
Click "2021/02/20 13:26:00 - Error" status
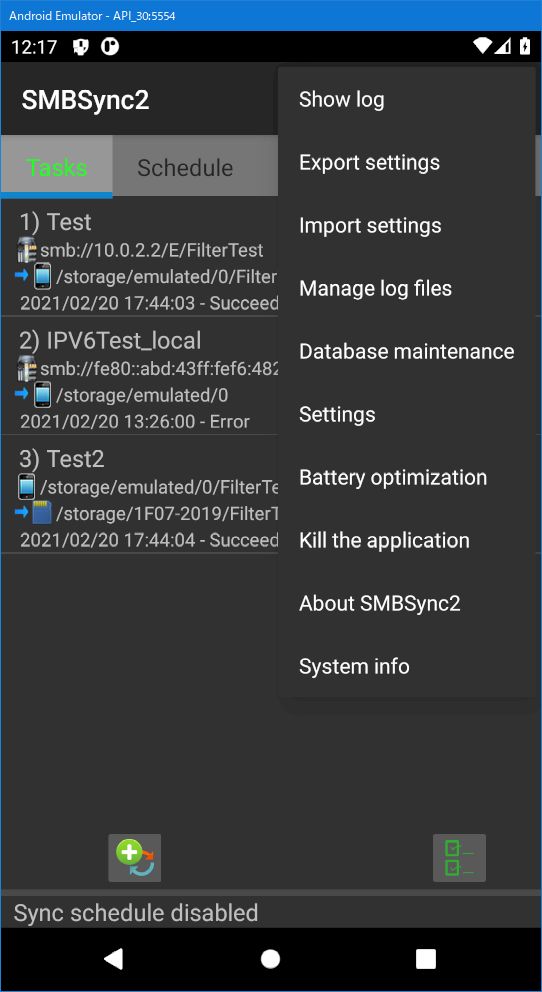(x=135, y=421)
